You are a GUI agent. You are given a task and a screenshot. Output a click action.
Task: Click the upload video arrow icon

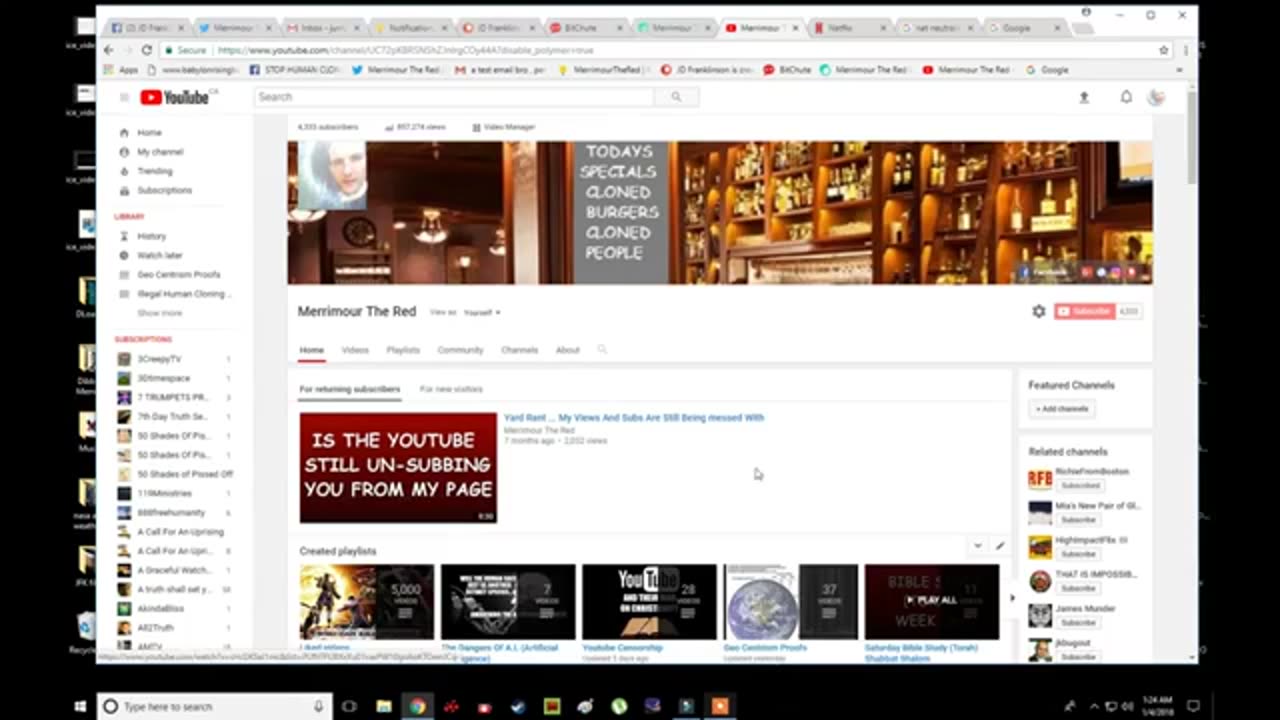point(1084,97)
